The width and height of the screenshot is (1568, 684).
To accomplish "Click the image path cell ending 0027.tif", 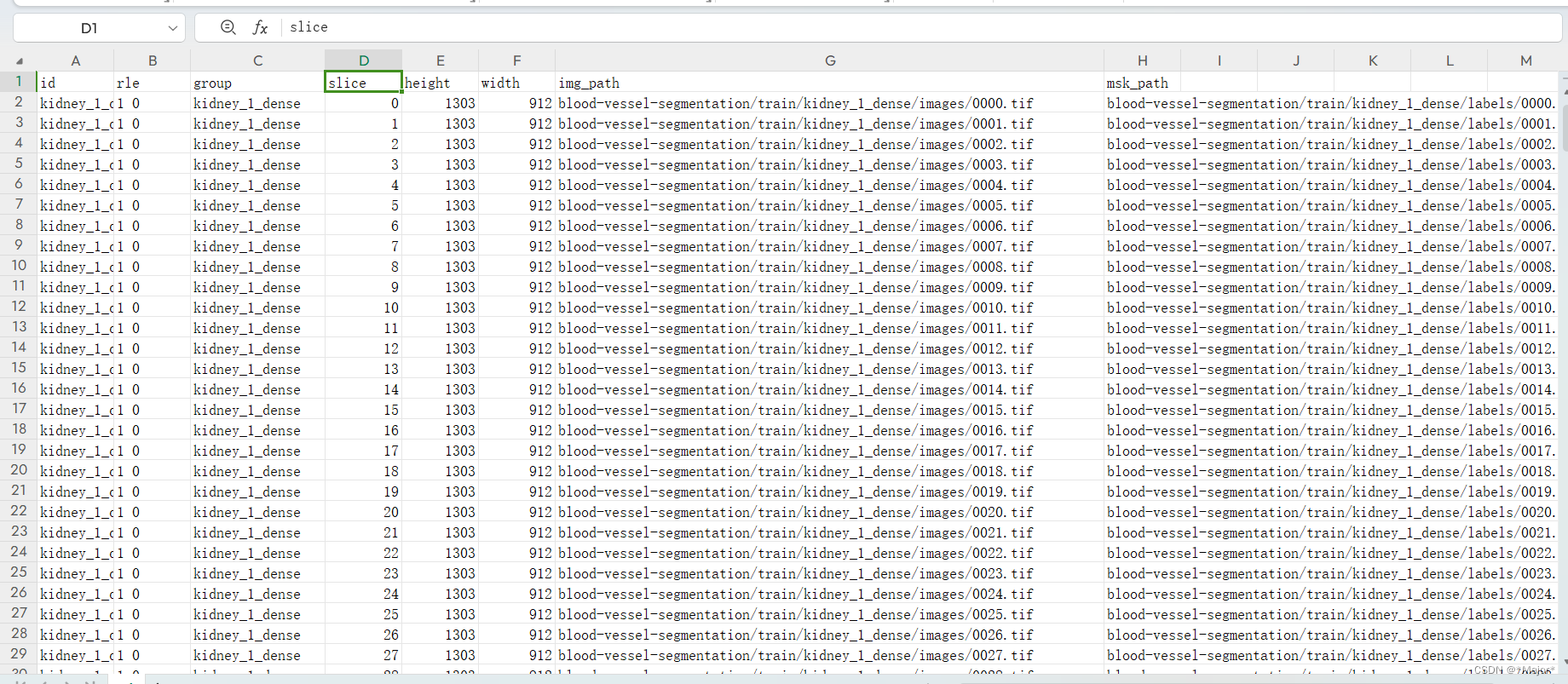I will (x=829, y=655).
